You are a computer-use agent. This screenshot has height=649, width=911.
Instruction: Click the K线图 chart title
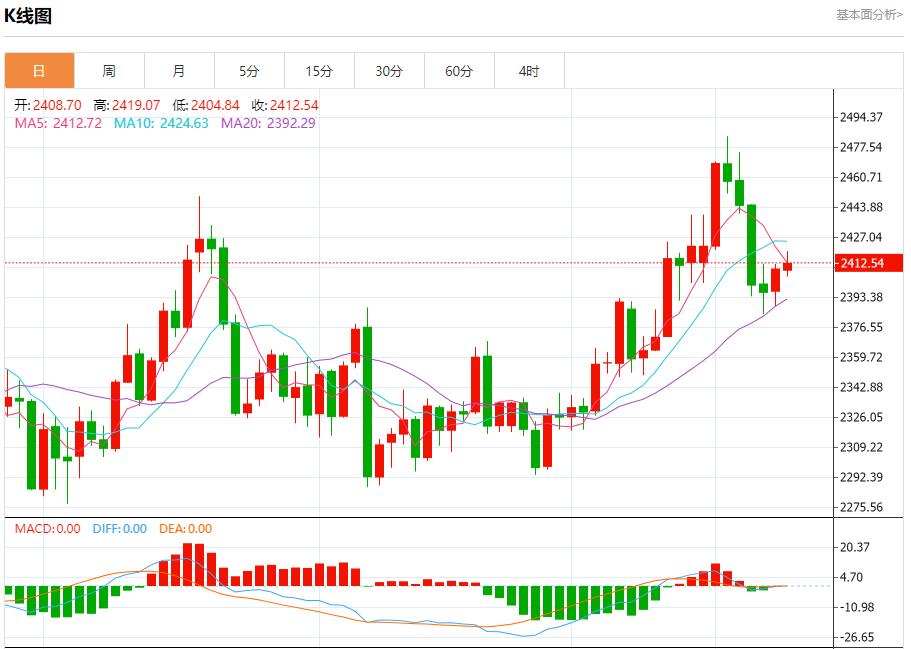pyautogui.click(x=28, y=16)
